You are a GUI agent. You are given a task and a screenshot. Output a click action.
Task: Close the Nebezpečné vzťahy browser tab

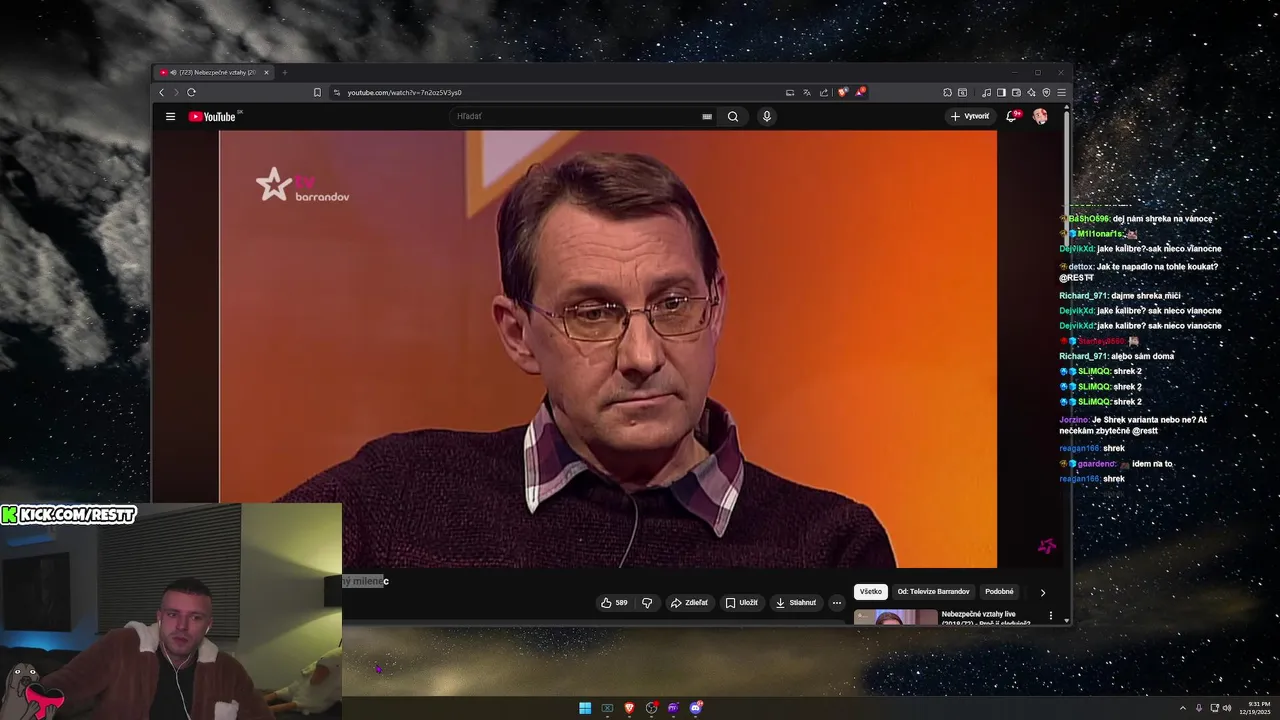[x=266, y=72]
